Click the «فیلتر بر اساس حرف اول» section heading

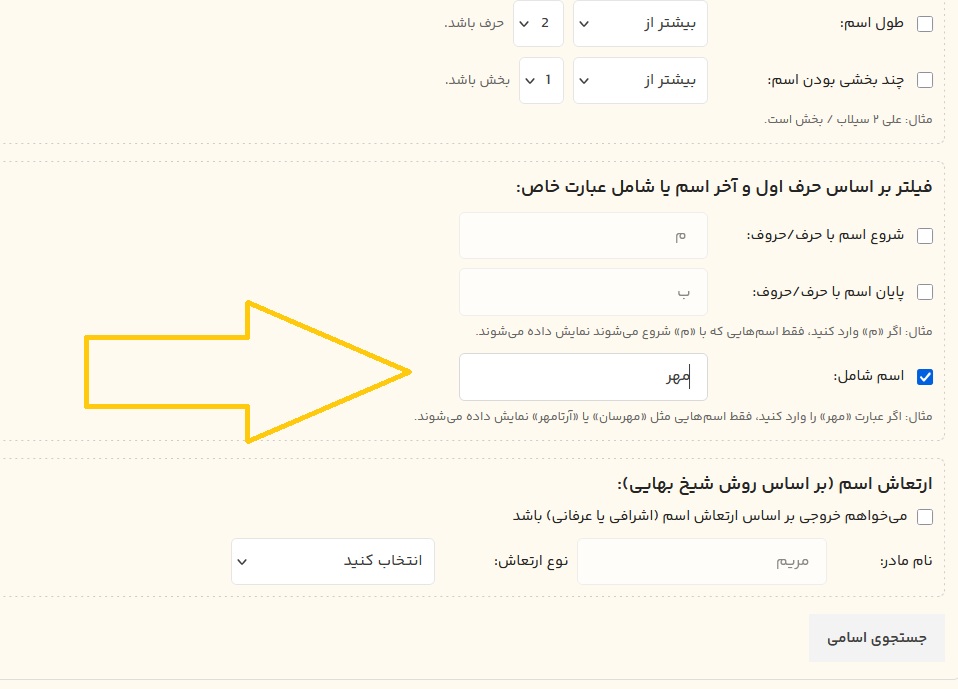point(723,184)
